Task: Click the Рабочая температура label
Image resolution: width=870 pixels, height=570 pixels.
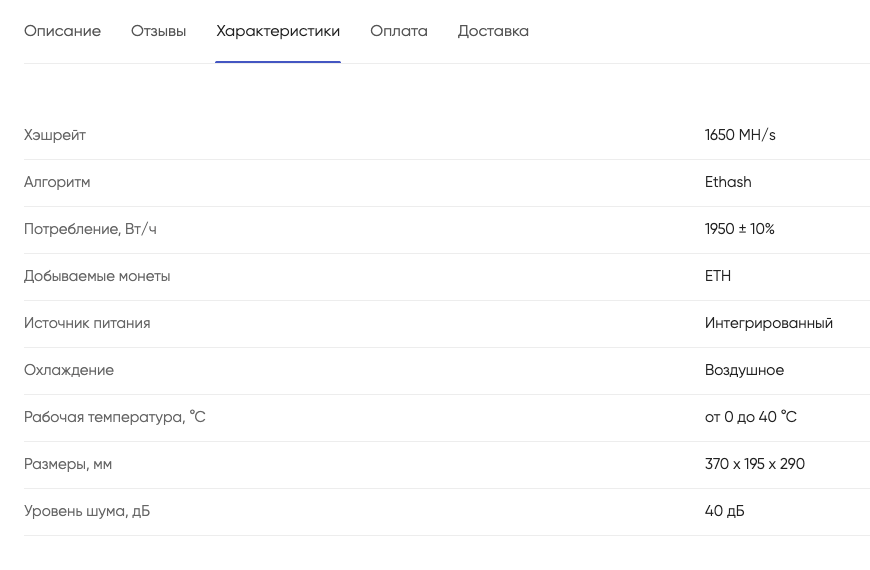Action: (x=114, y=417)
